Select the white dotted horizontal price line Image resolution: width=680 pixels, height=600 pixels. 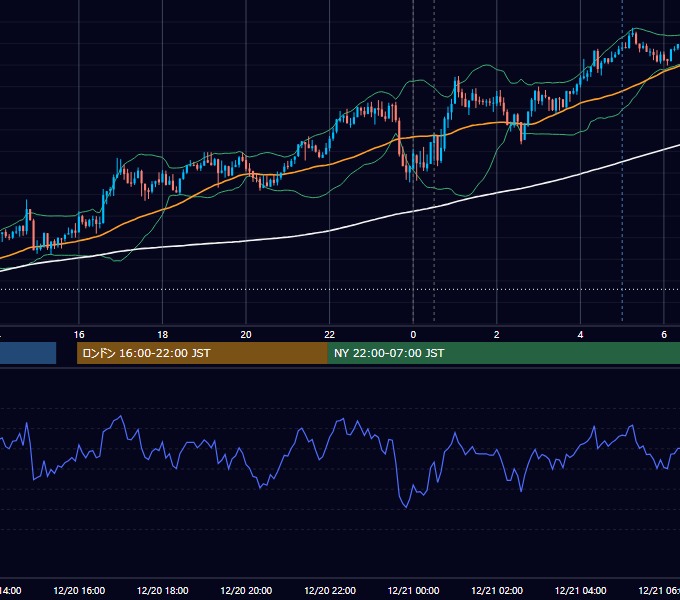[340, 289]
